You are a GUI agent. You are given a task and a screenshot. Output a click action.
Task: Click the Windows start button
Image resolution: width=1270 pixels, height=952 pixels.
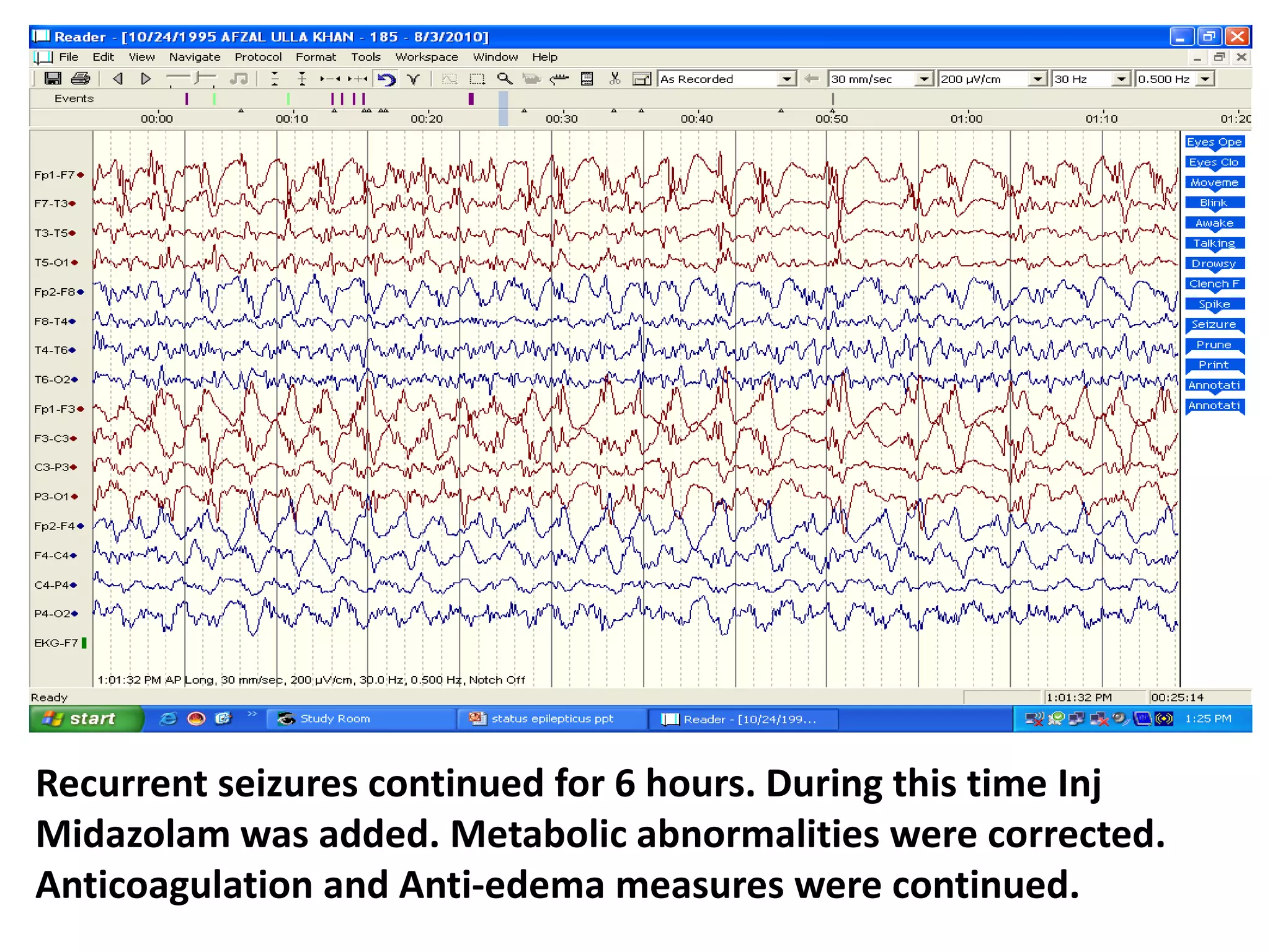click(x=86, y=719)
